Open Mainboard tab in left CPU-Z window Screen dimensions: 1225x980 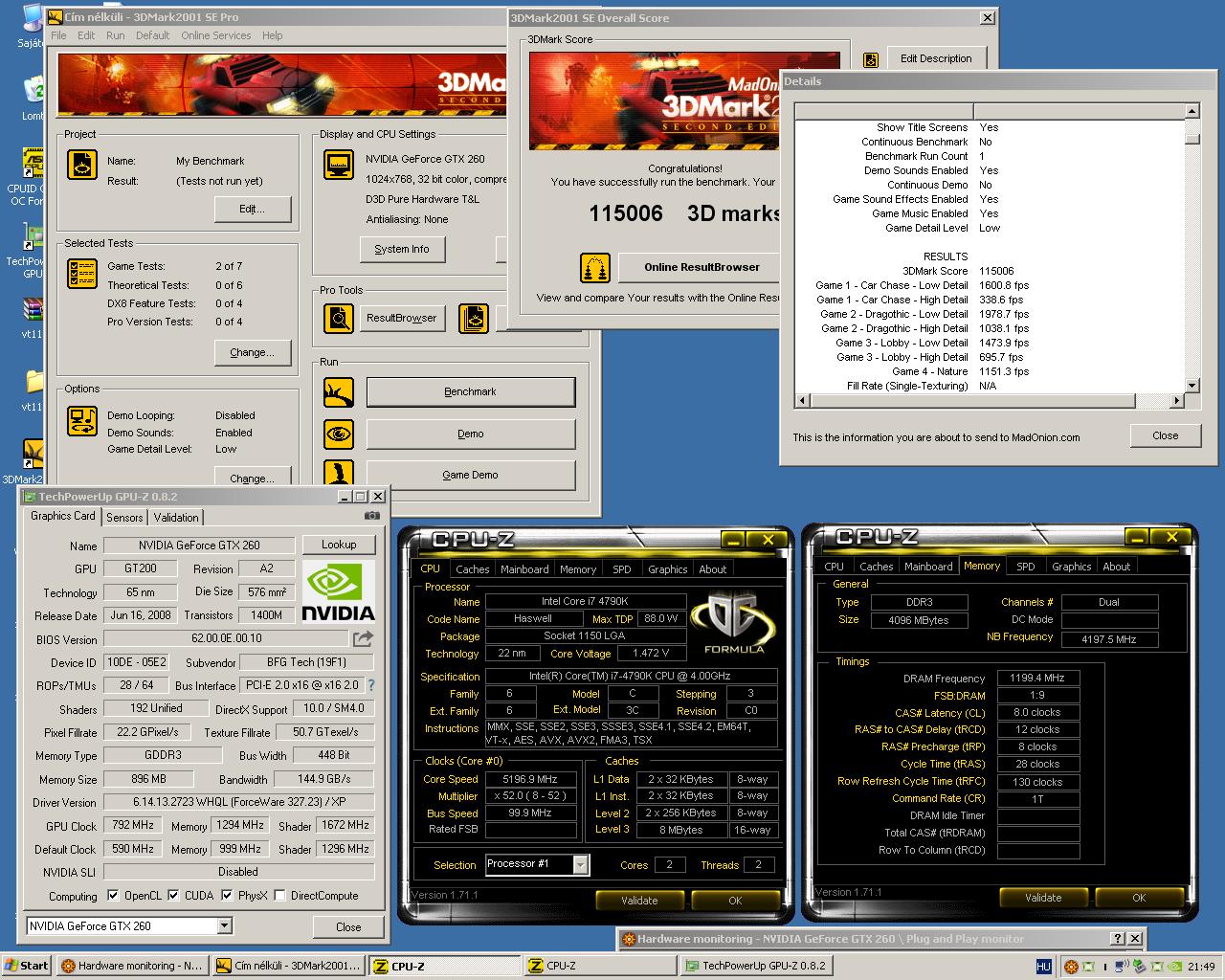click(x=524, y=568)
